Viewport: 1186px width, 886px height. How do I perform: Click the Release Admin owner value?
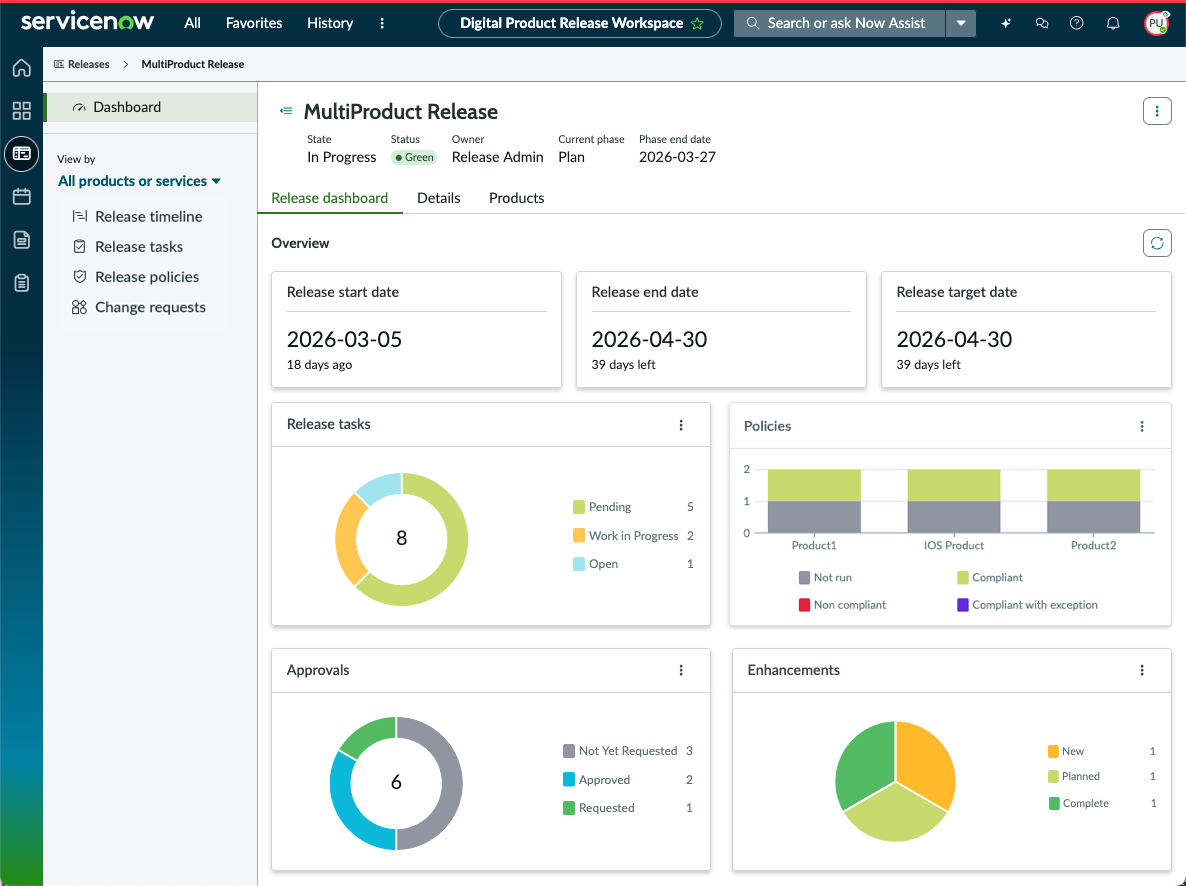(x=498, y=157)
